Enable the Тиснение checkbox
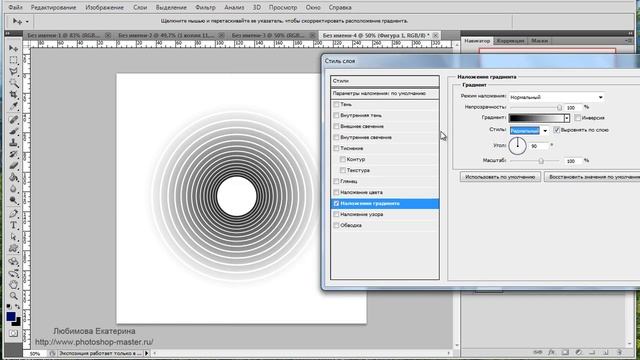Screen dimensions: 640x360 point(336,148)
